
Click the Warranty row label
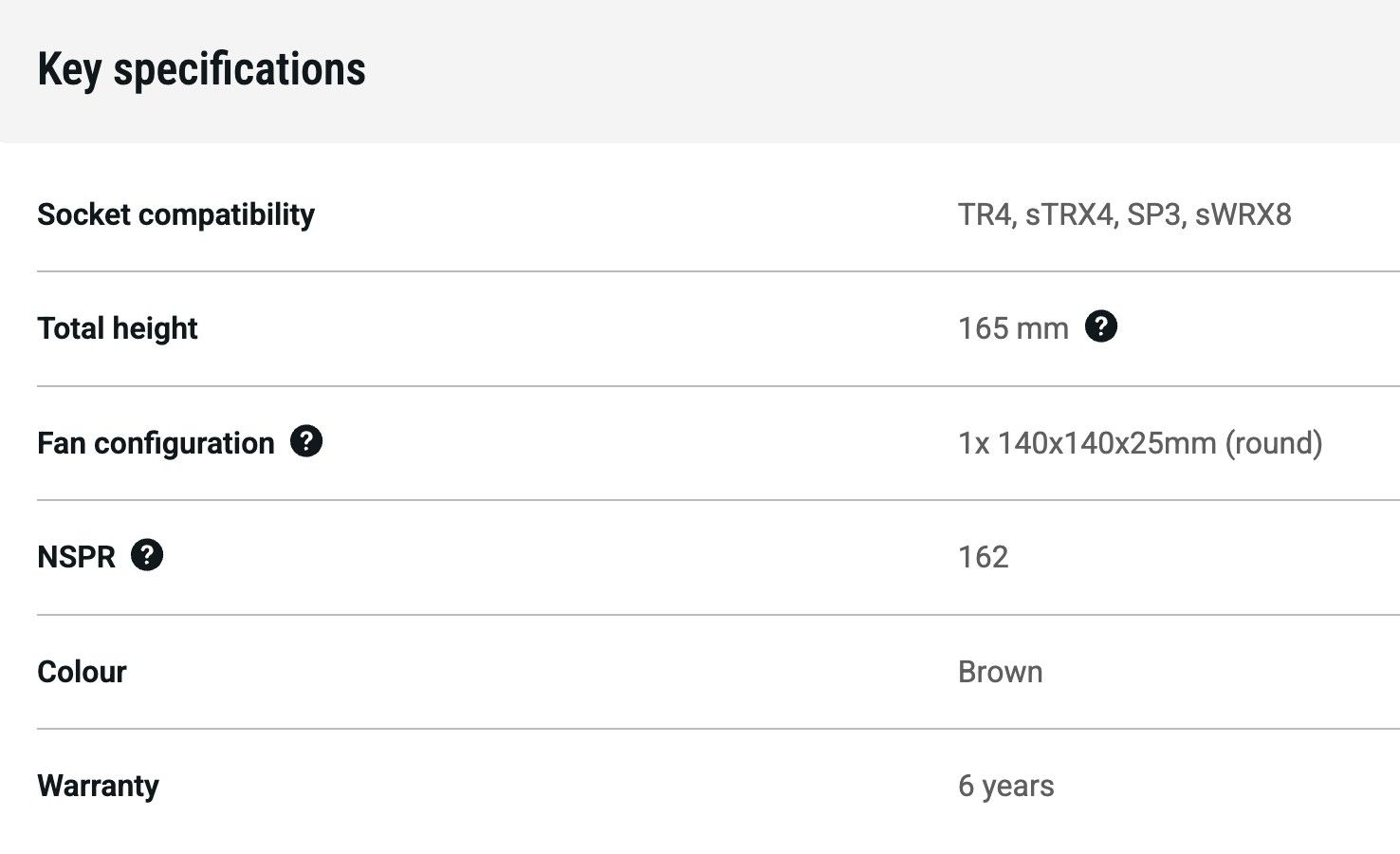click(98, 786)
